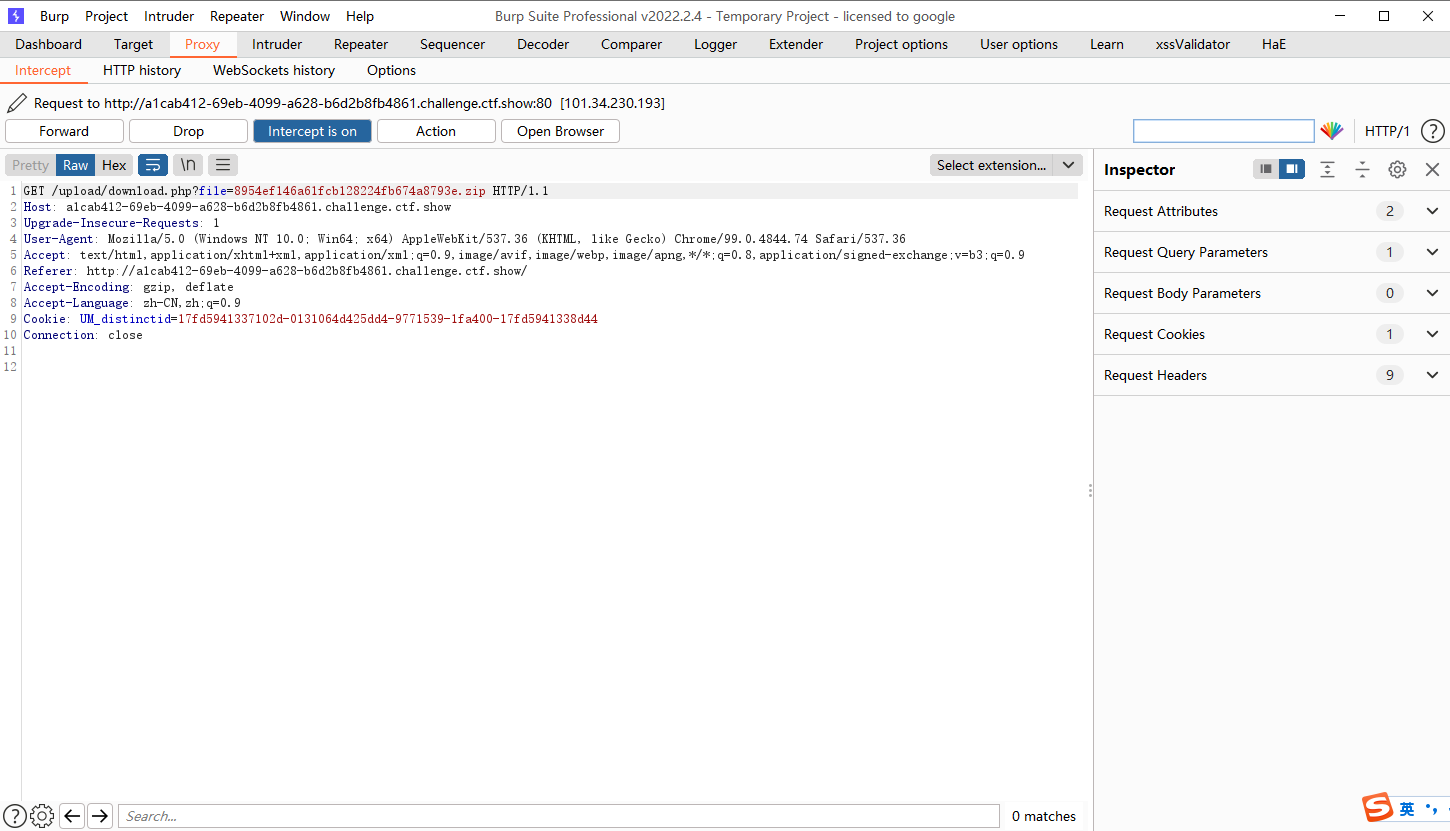
Task: Toggle the English input mode indicator
Action: pyautogui.click(x=1407, y=809)
